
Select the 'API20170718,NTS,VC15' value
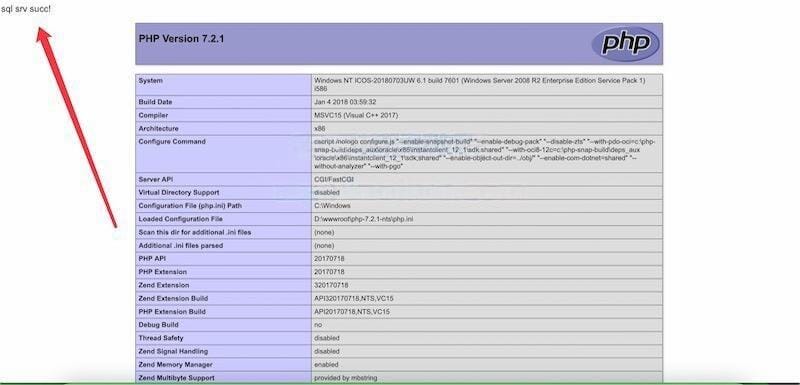[x=352, y=312]
